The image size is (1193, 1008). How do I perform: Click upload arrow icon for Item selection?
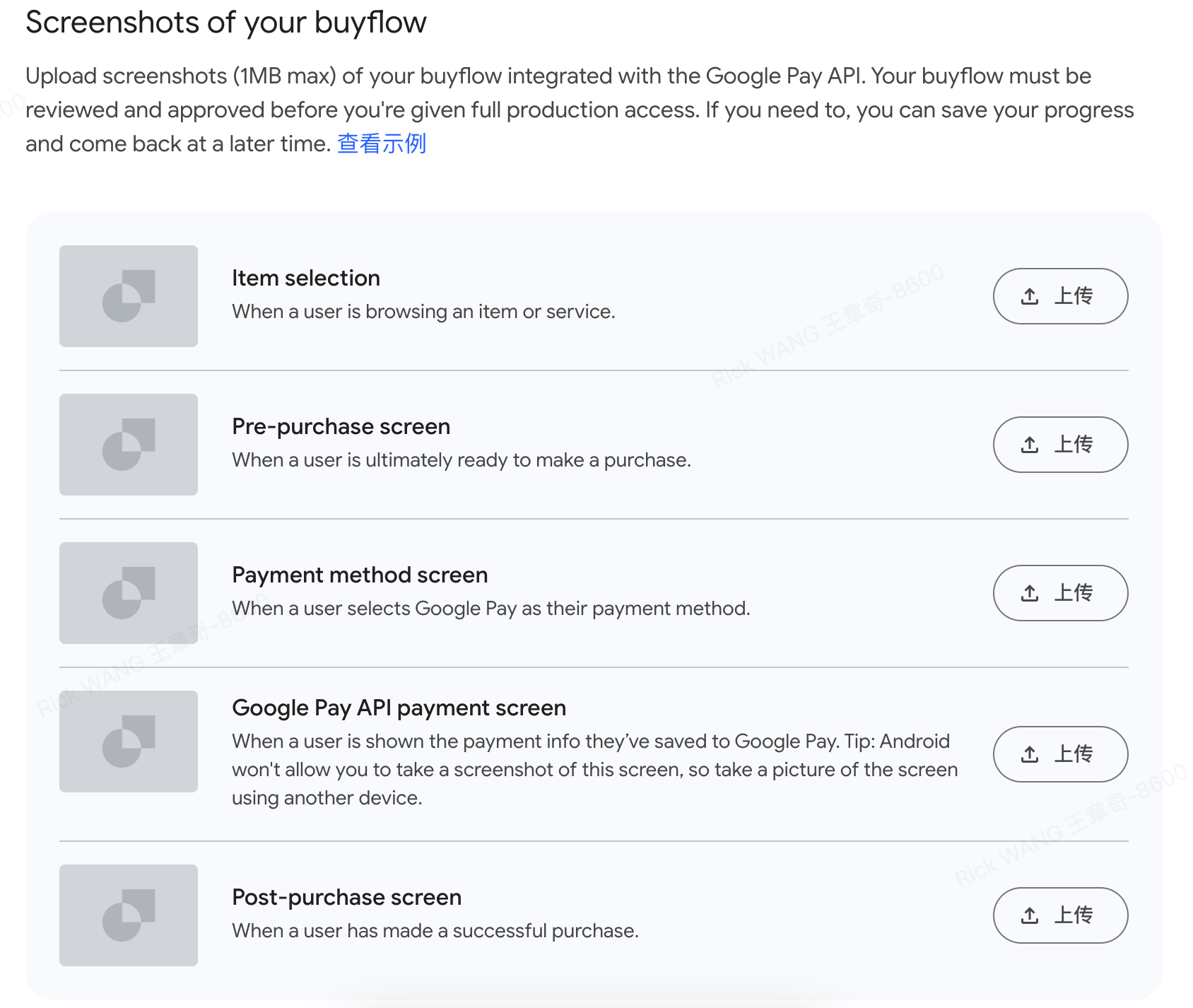point(1030,296)
